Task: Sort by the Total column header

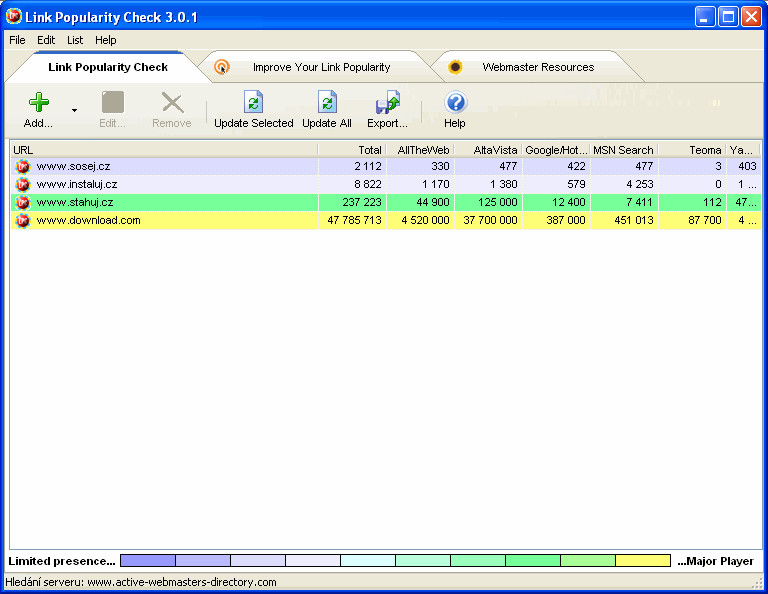Action: [352, 150]
